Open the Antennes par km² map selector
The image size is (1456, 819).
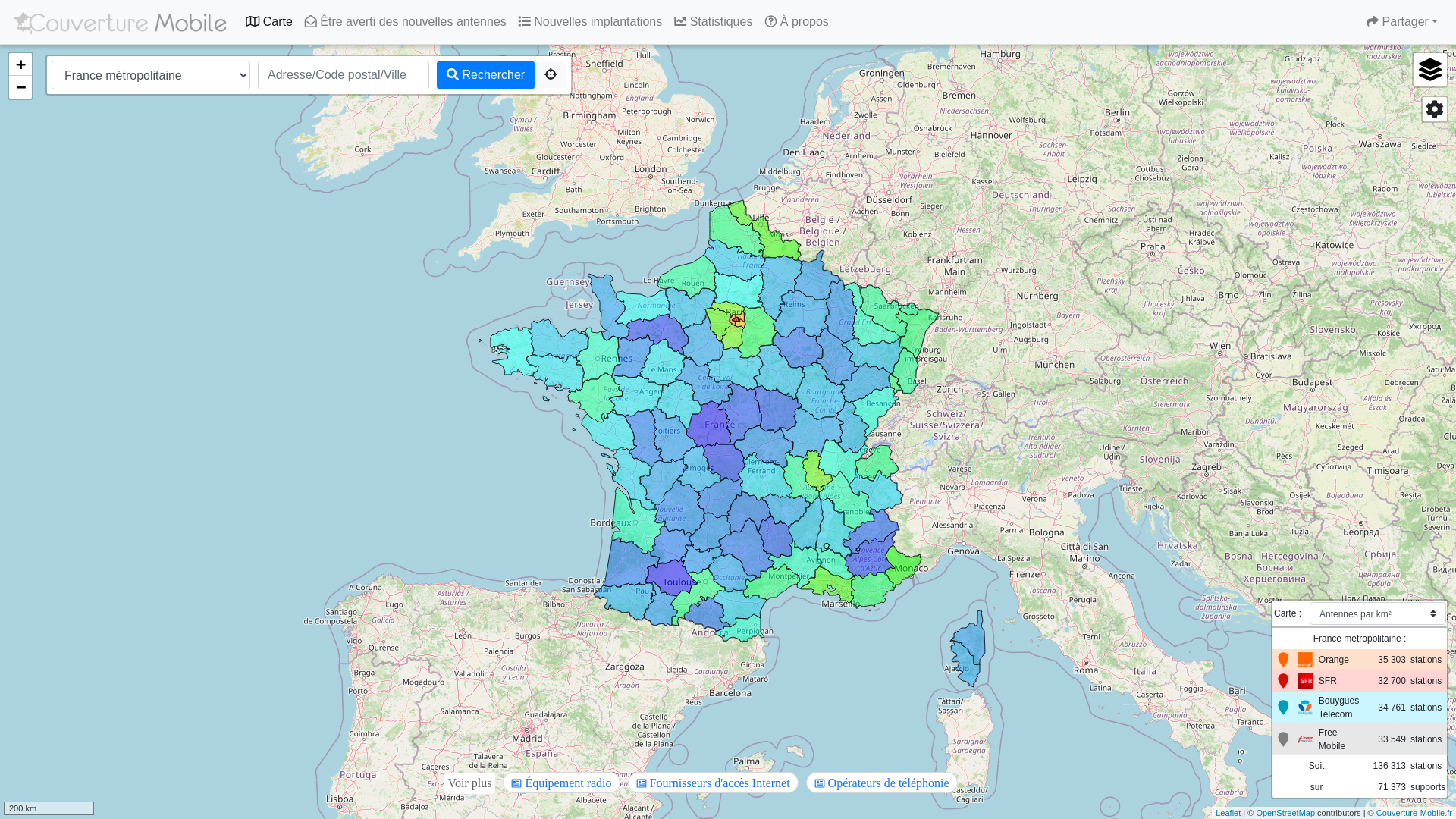point(1377,613)
